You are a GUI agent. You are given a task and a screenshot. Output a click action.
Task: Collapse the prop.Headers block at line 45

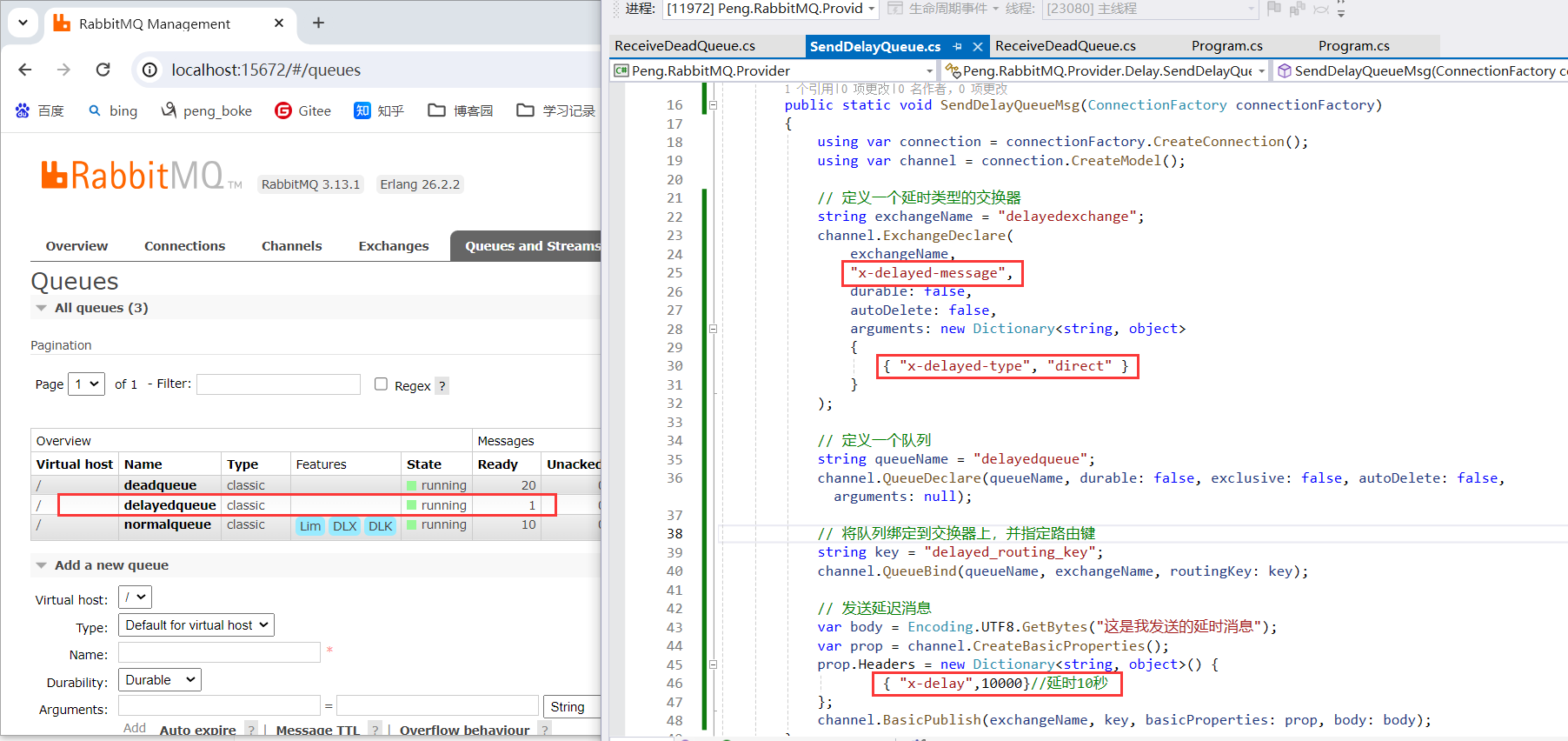tap(713, 664)
